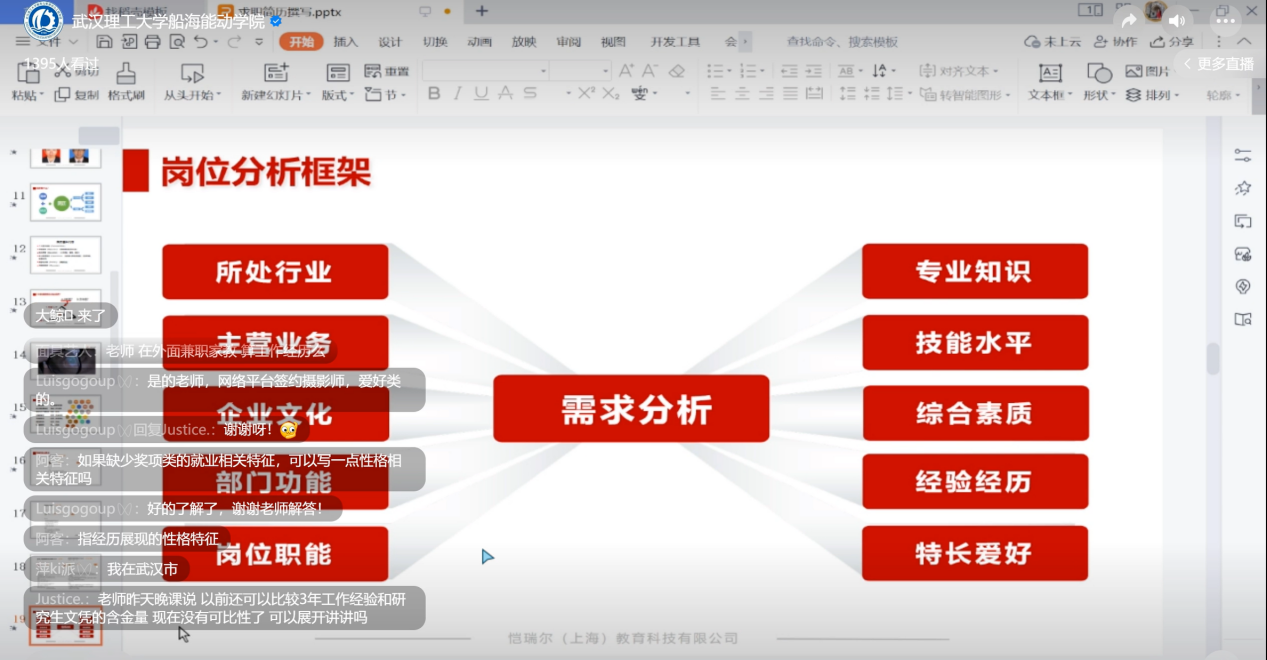Image resolution: width=1267 pixels, height=660 pixels.
Task: Click the share arrow overlay icon
Action: [x=1129, y=20]
